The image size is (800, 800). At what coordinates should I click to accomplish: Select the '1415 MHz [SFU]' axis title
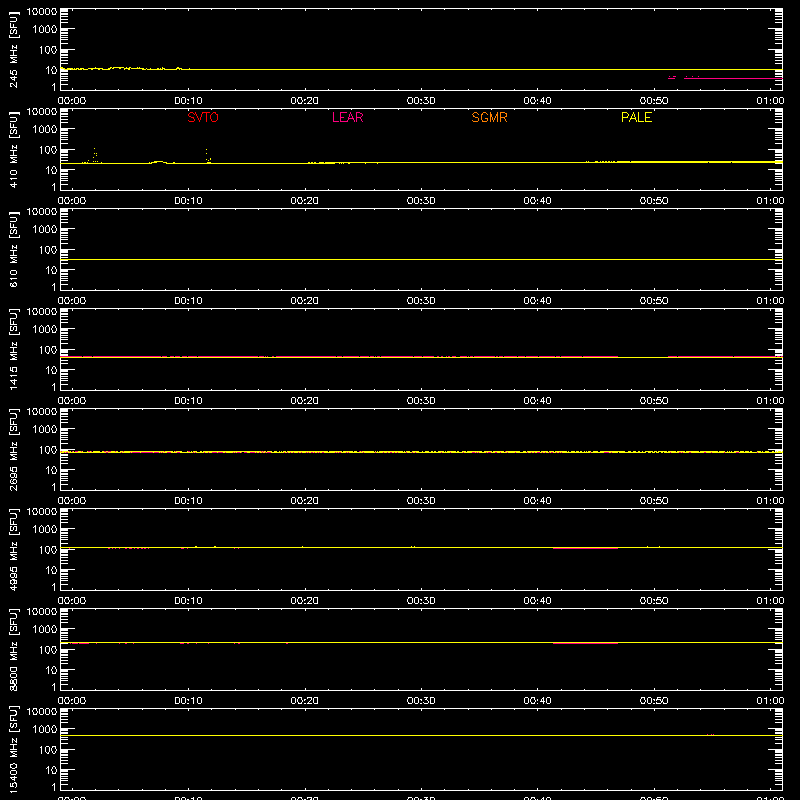[13, 349]
